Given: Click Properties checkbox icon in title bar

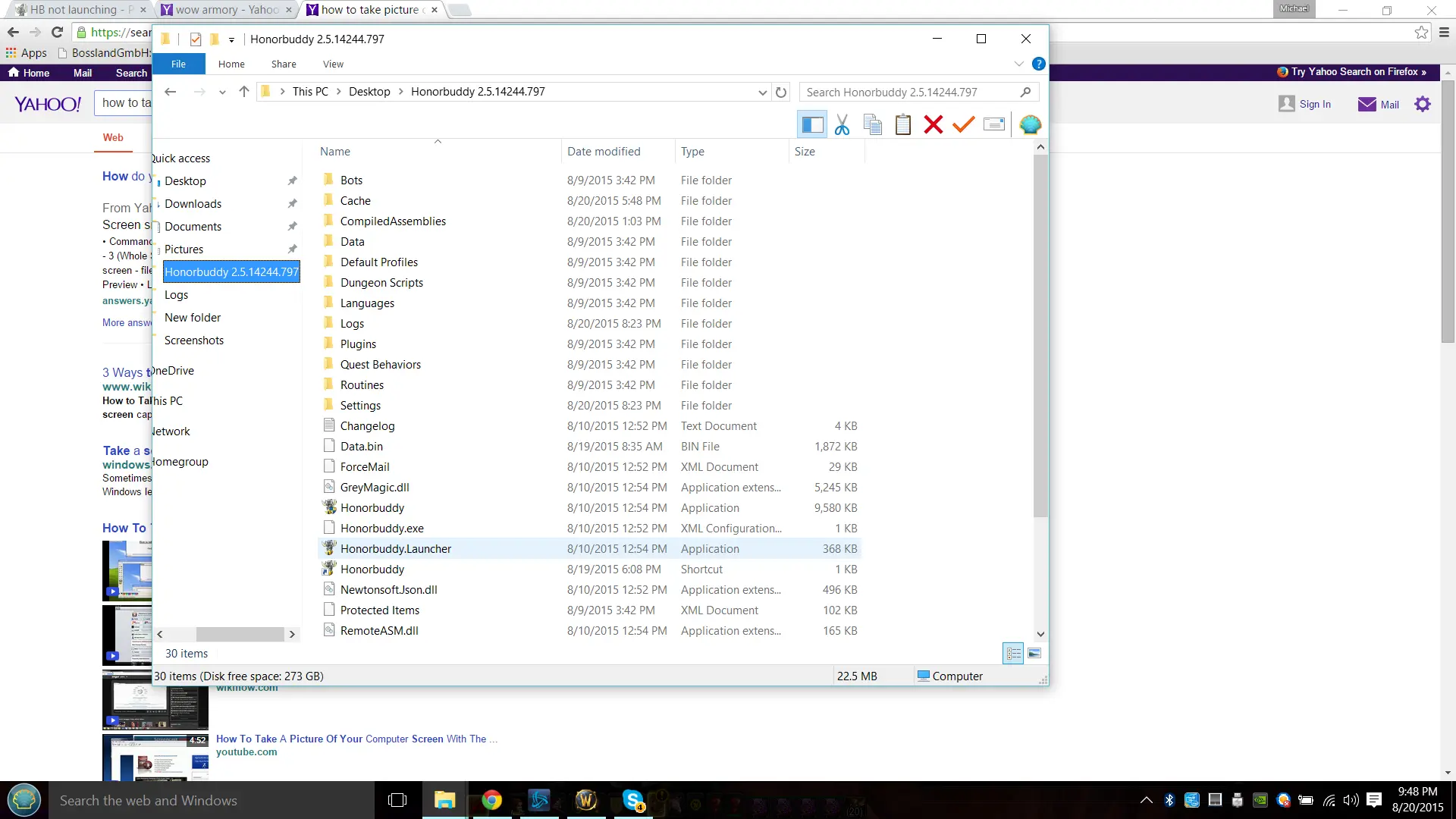Looking at the screenshot, I should click(196, 39).
